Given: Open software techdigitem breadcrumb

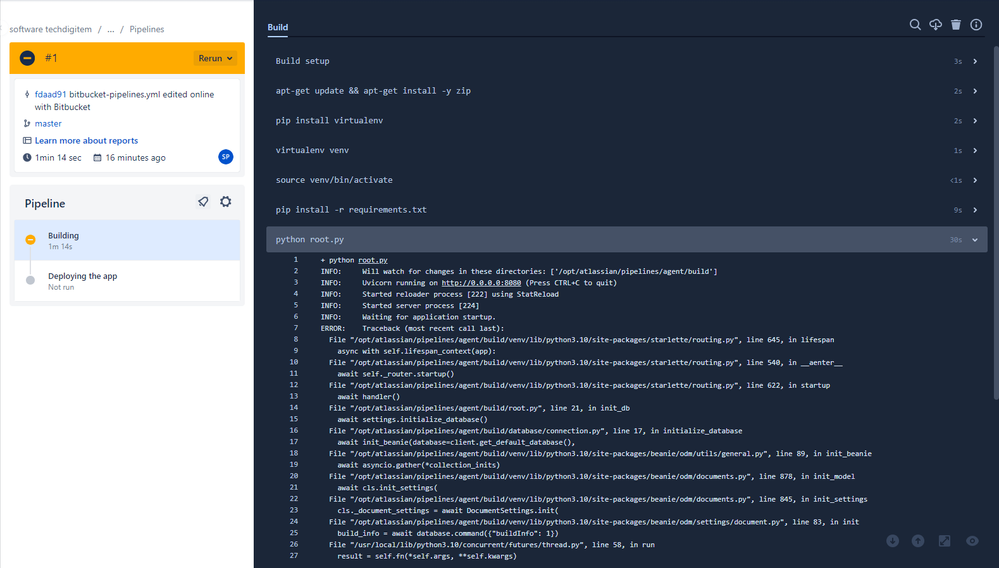Looking at the screenshot, I should pyautogui.click(x=50, y=29).
